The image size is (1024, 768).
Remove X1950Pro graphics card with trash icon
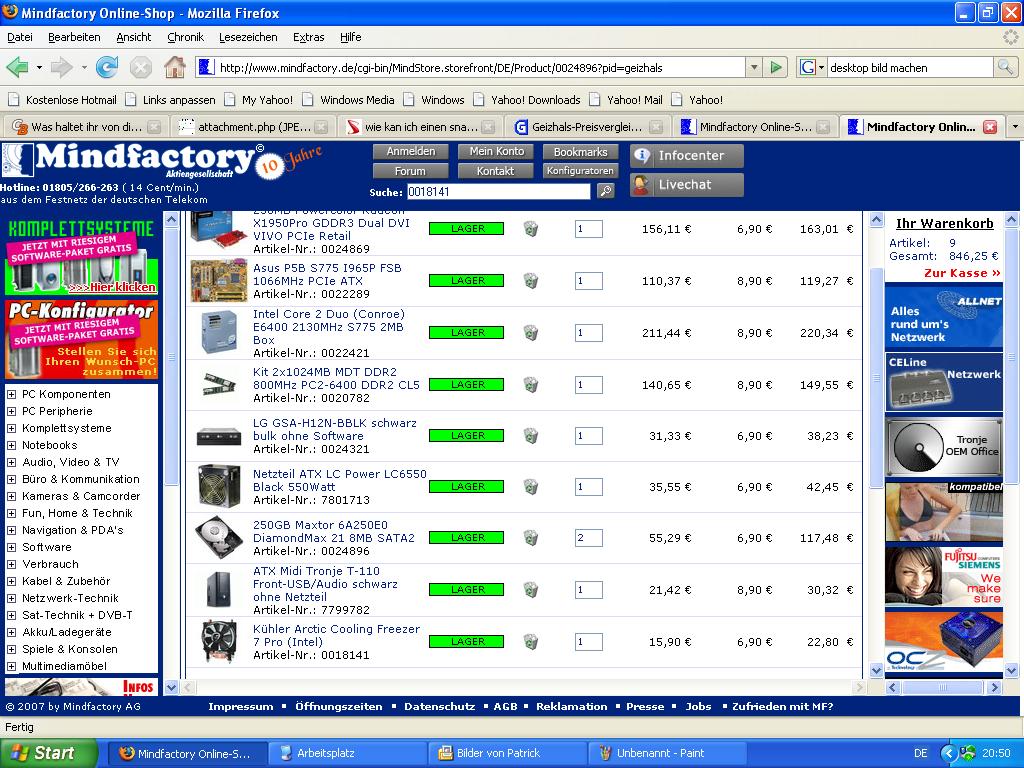coord(531,229)
